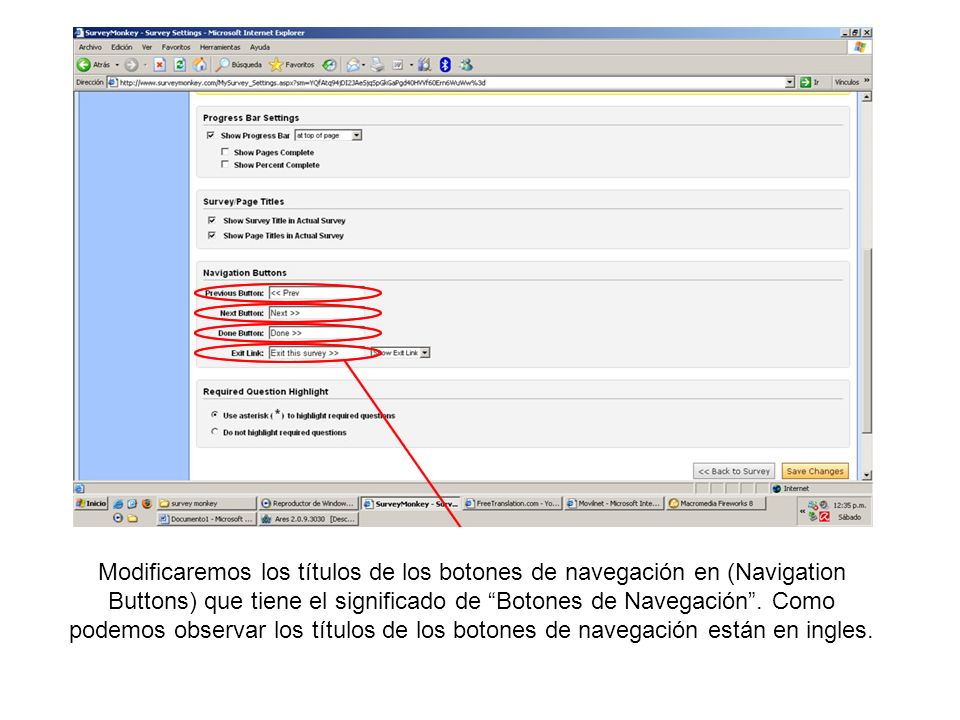
Task: Switch to Reproductor de Windows taskbar button
Action: 309,503
